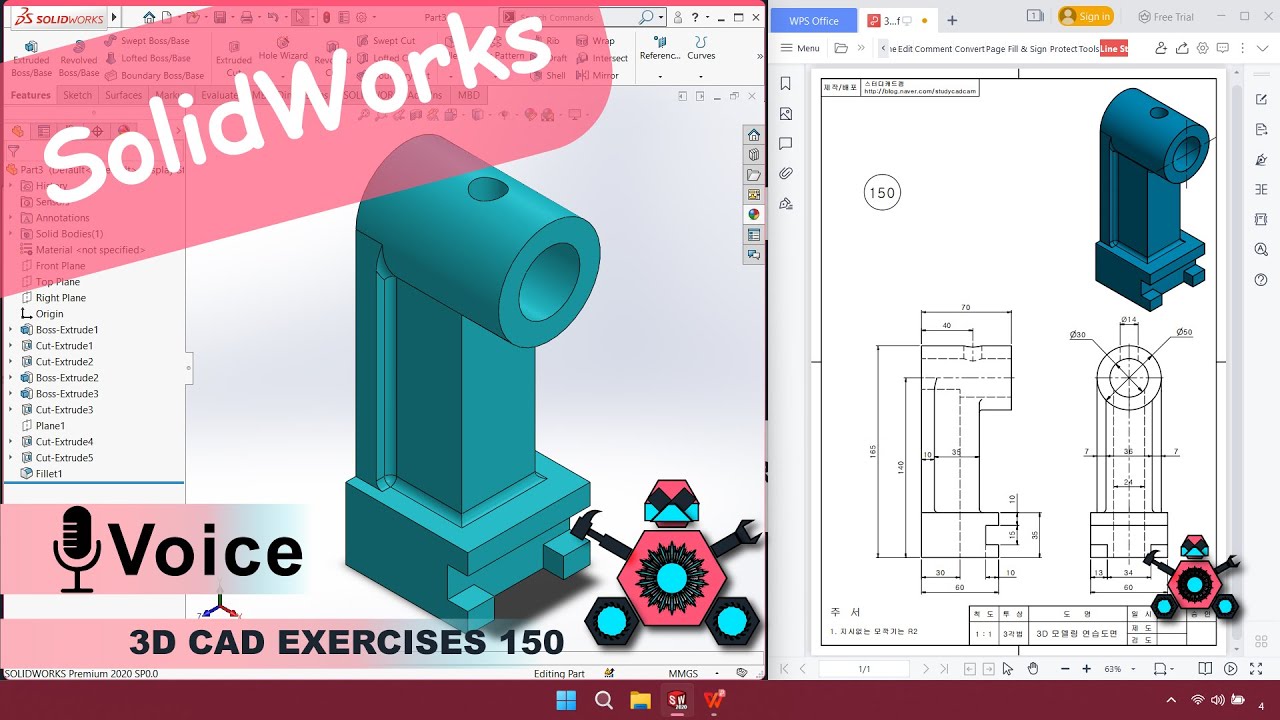Click the Export PDF icon in right sidebar
The image size is (1280, 720).
[x=1261, y=129]
